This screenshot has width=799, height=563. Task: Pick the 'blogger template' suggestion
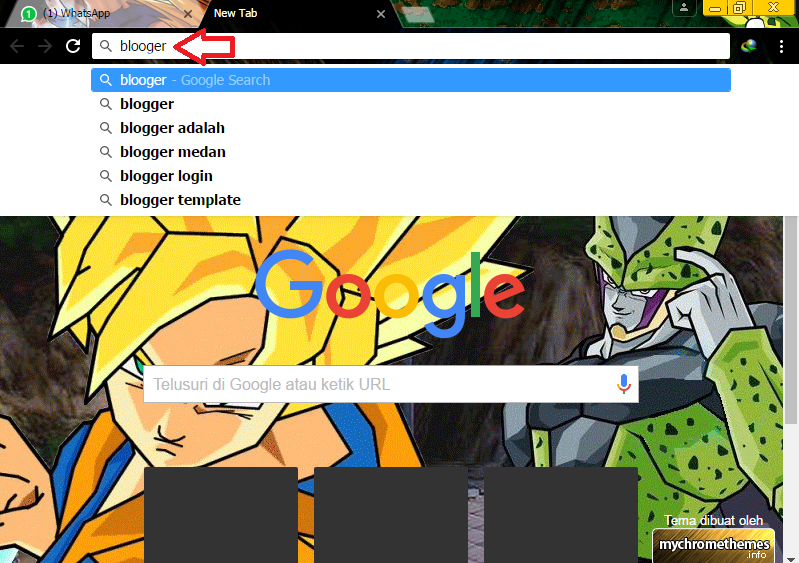(411, 200)
